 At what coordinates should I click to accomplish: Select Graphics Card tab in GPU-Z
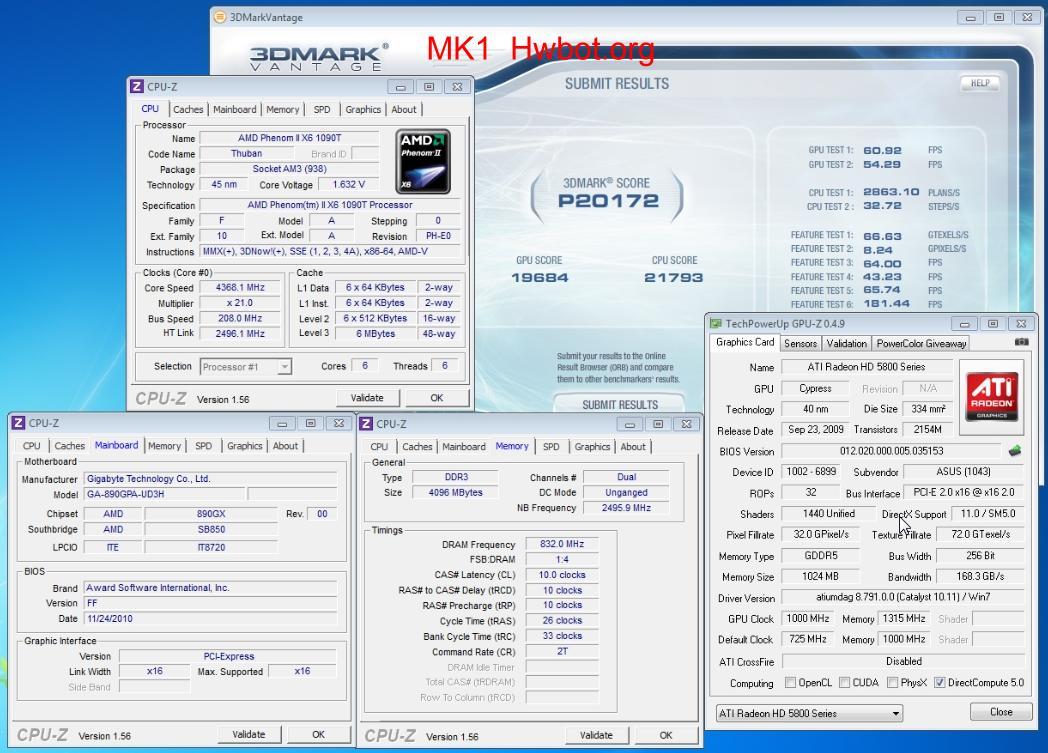(x=745, y=342)
